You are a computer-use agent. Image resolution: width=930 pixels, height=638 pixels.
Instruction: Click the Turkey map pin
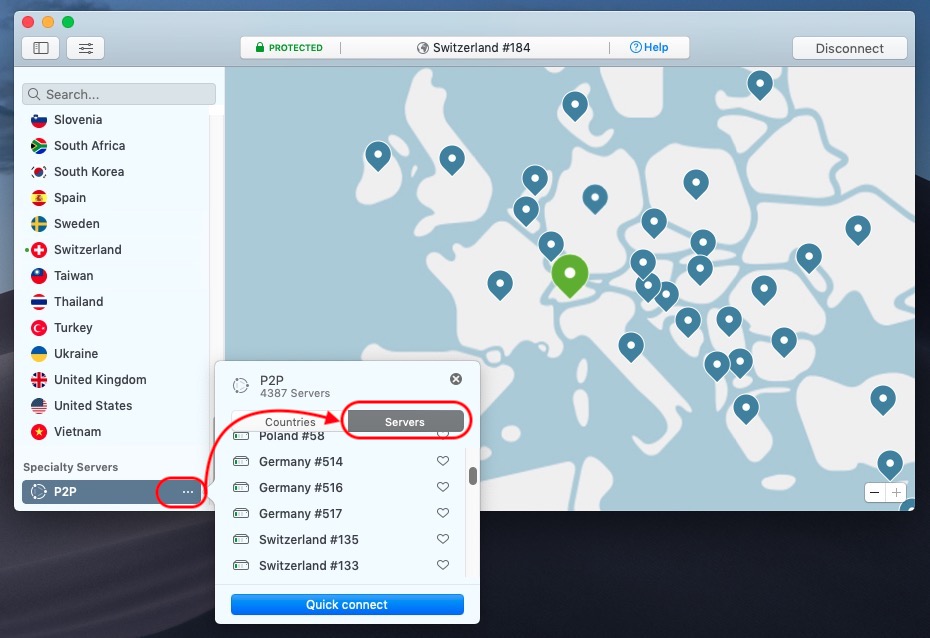tap(883, 400)
